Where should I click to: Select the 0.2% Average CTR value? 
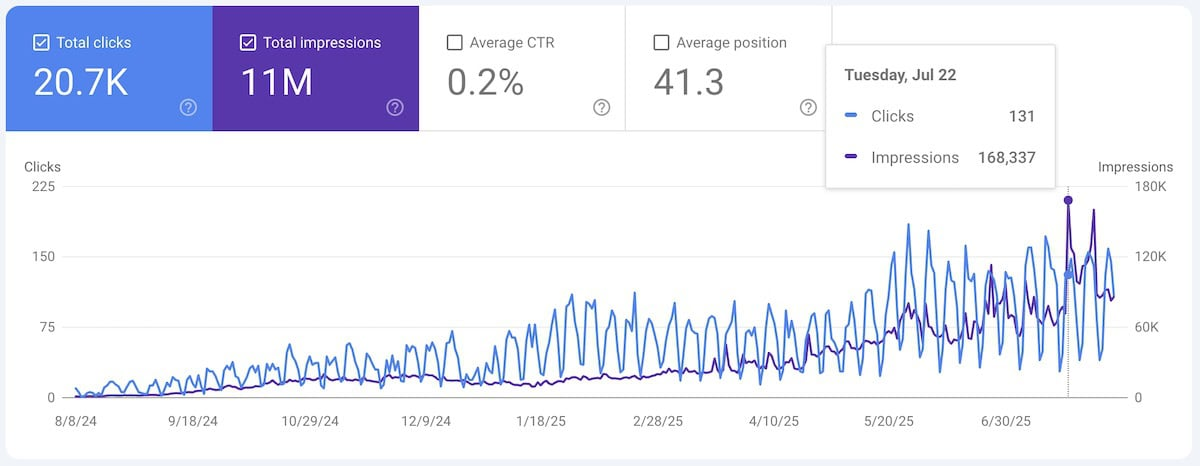[x=485, y=83]
